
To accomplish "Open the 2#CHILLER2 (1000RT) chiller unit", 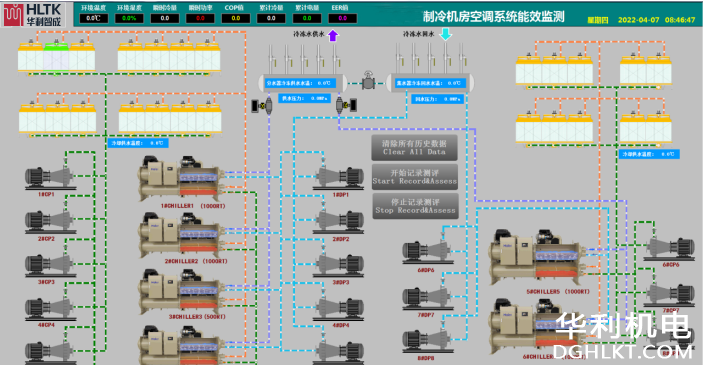I will [180, 235].
